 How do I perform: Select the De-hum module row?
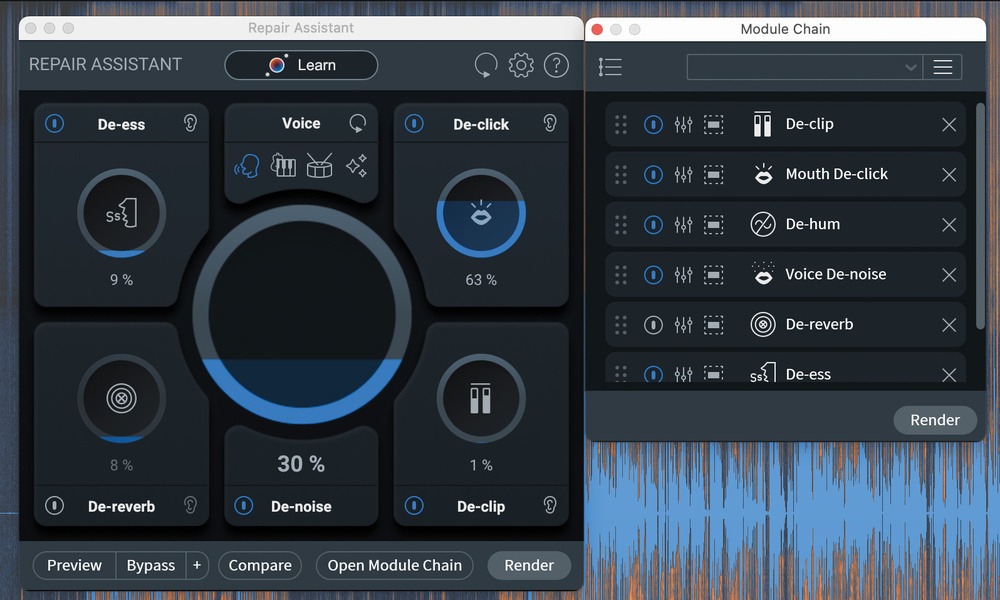pos(785,224)
